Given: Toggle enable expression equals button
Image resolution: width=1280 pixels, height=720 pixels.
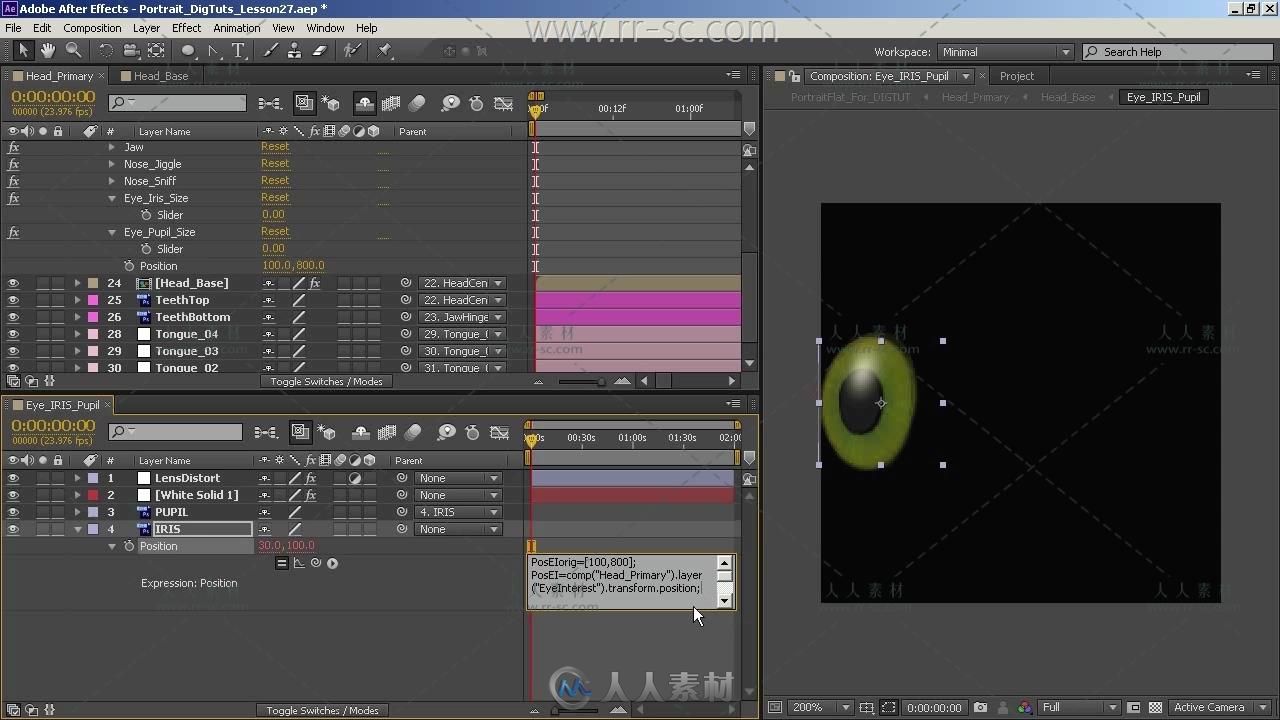Looking at the screenshot, I should [x=282, y=563].
